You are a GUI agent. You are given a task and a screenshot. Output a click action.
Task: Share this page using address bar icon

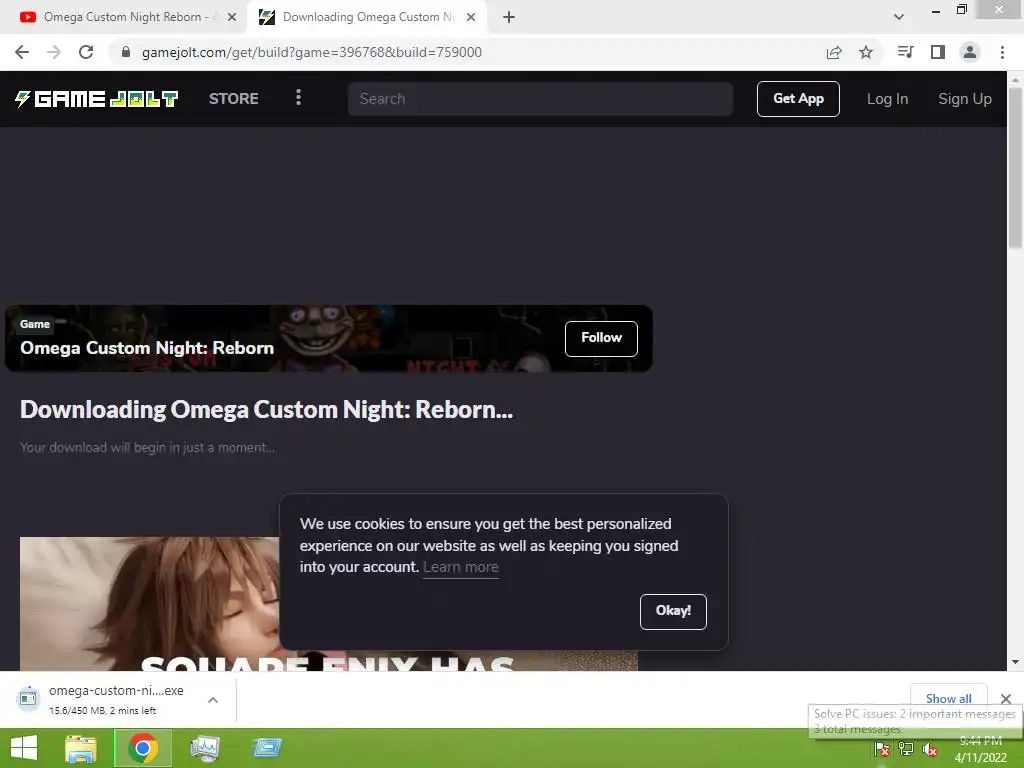(x=834, y=52)
